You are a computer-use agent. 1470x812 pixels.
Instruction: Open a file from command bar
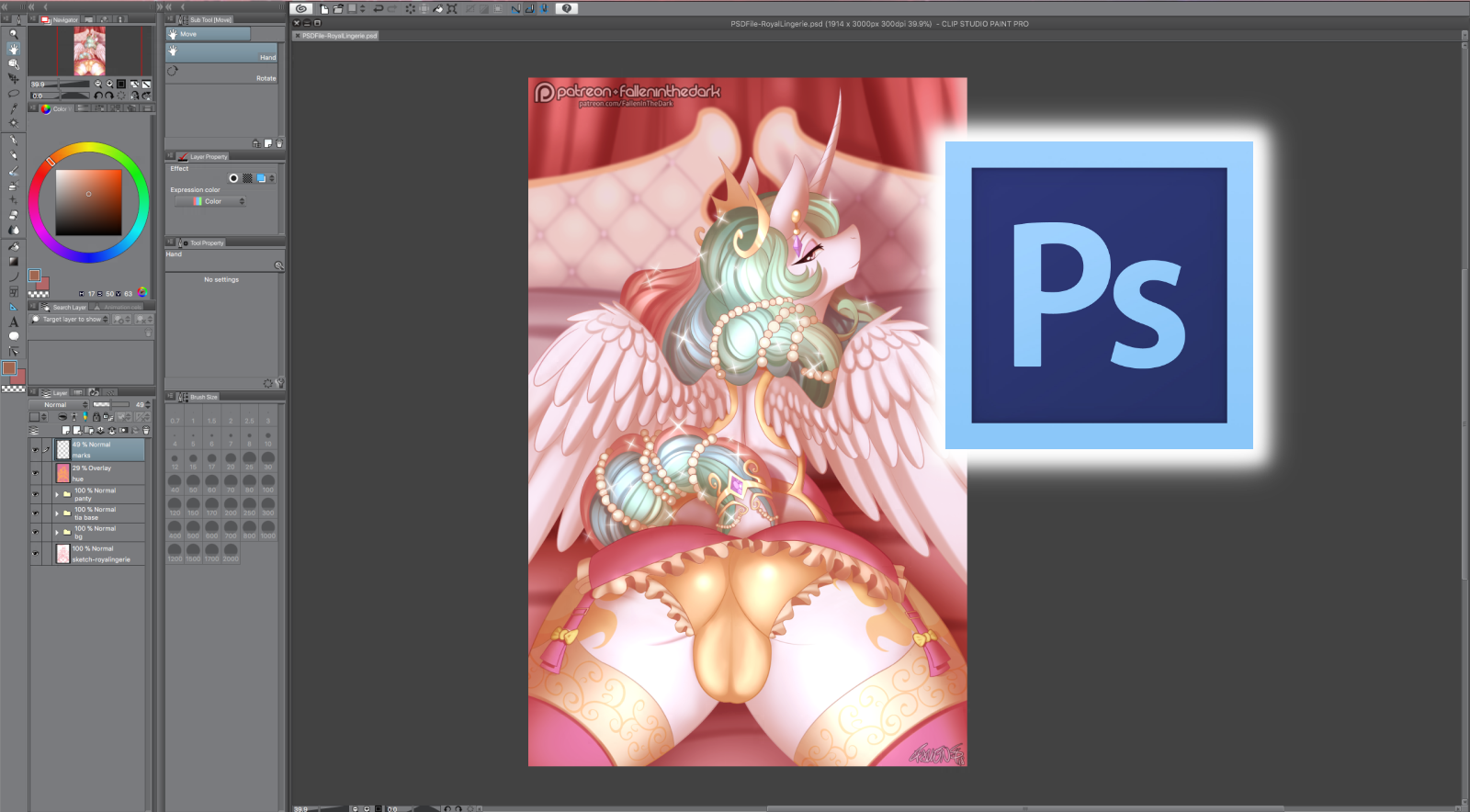coord(338,8)
